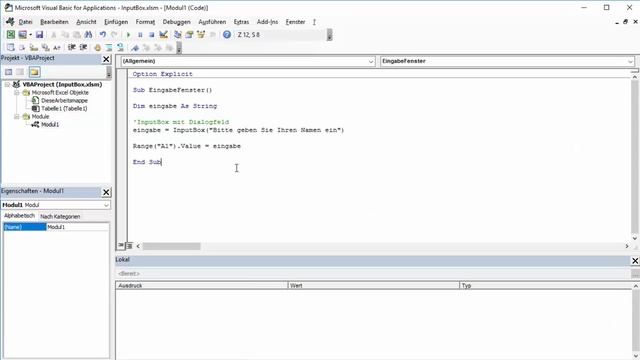640x360 pixels.
Task: Open the Debuggen menu
Action: [176, 22]
